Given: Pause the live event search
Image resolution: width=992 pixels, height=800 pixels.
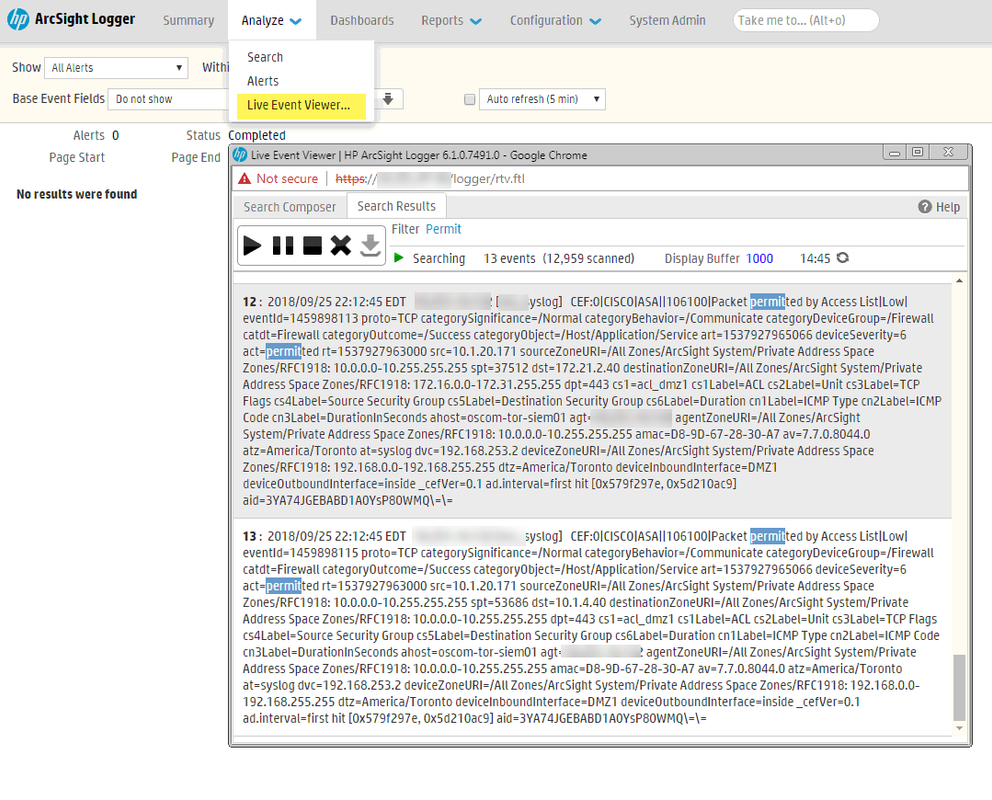Looking at the screenshot, I should click(282, 245).
